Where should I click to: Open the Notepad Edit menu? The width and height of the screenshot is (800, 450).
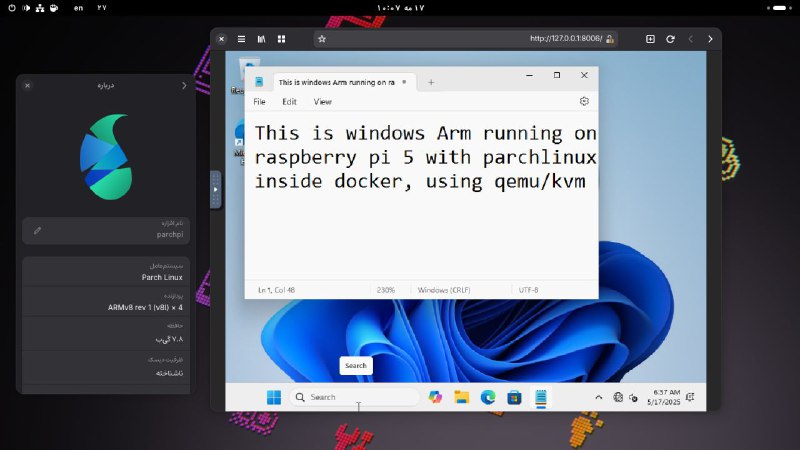[x=289, y=102]
